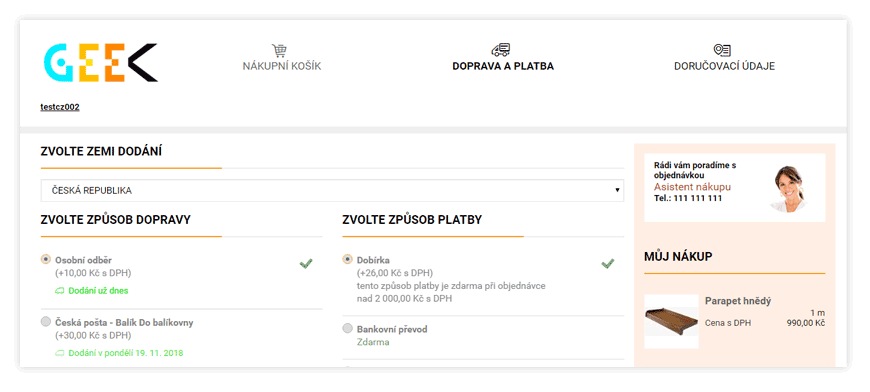Screen dimensions: 870x392
Task: Select Česká pošta Balík Do balíkovny option
Action: point(45,322)
